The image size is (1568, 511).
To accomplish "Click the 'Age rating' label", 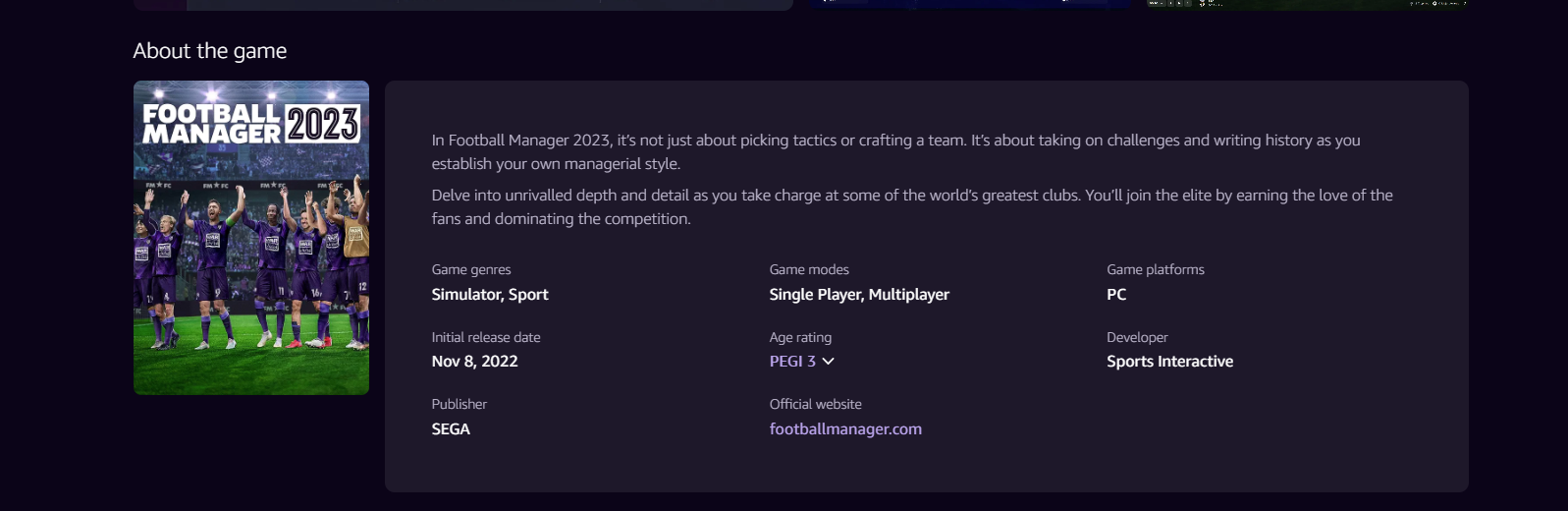I will pyautogui.click(x=800, y=337).
